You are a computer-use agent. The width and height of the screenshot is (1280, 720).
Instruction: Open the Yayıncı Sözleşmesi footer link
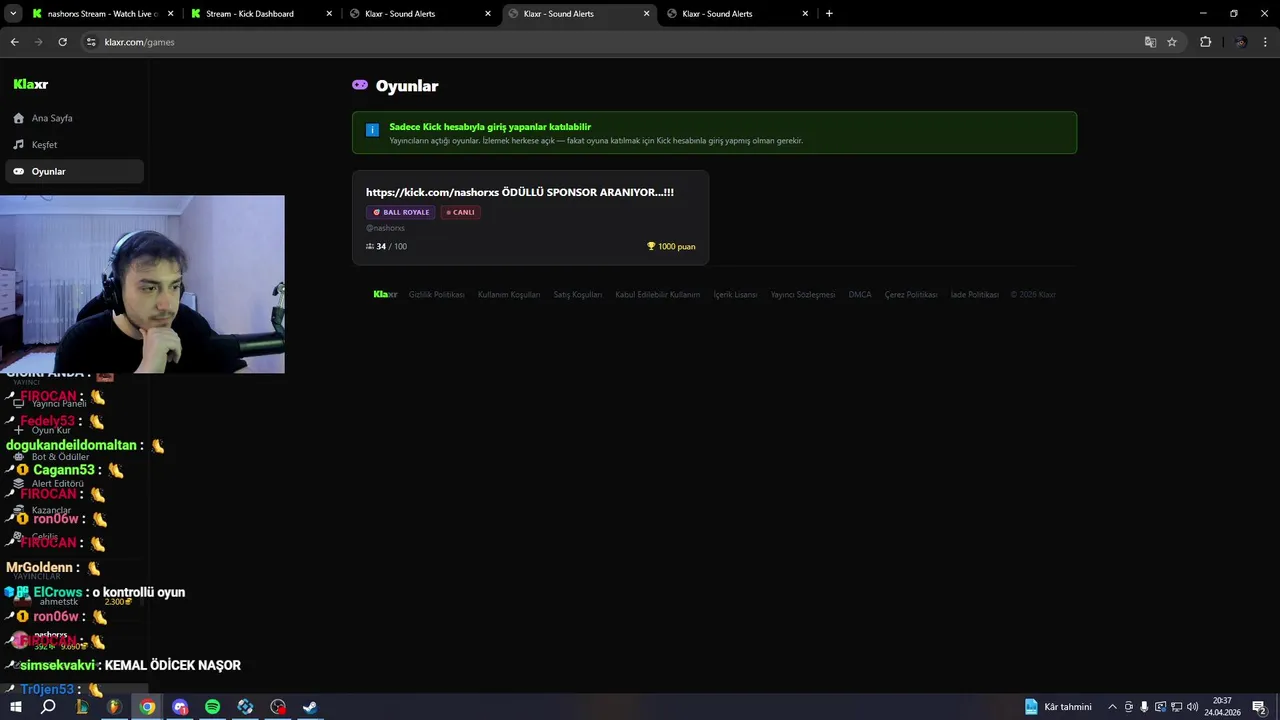802,295
